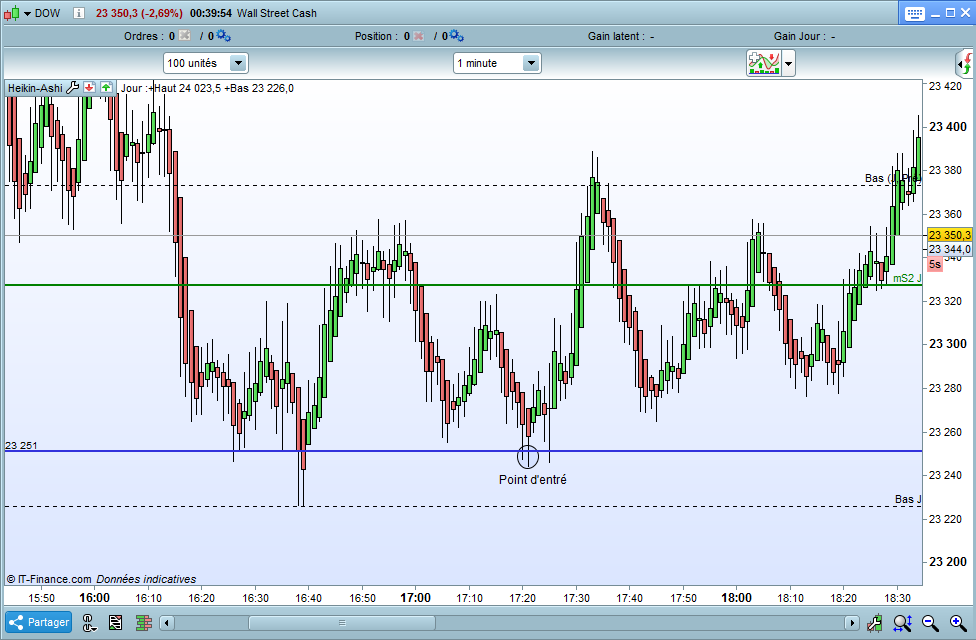
Task: Zoom in with the plus magnifier
Action: click(959, 622)
